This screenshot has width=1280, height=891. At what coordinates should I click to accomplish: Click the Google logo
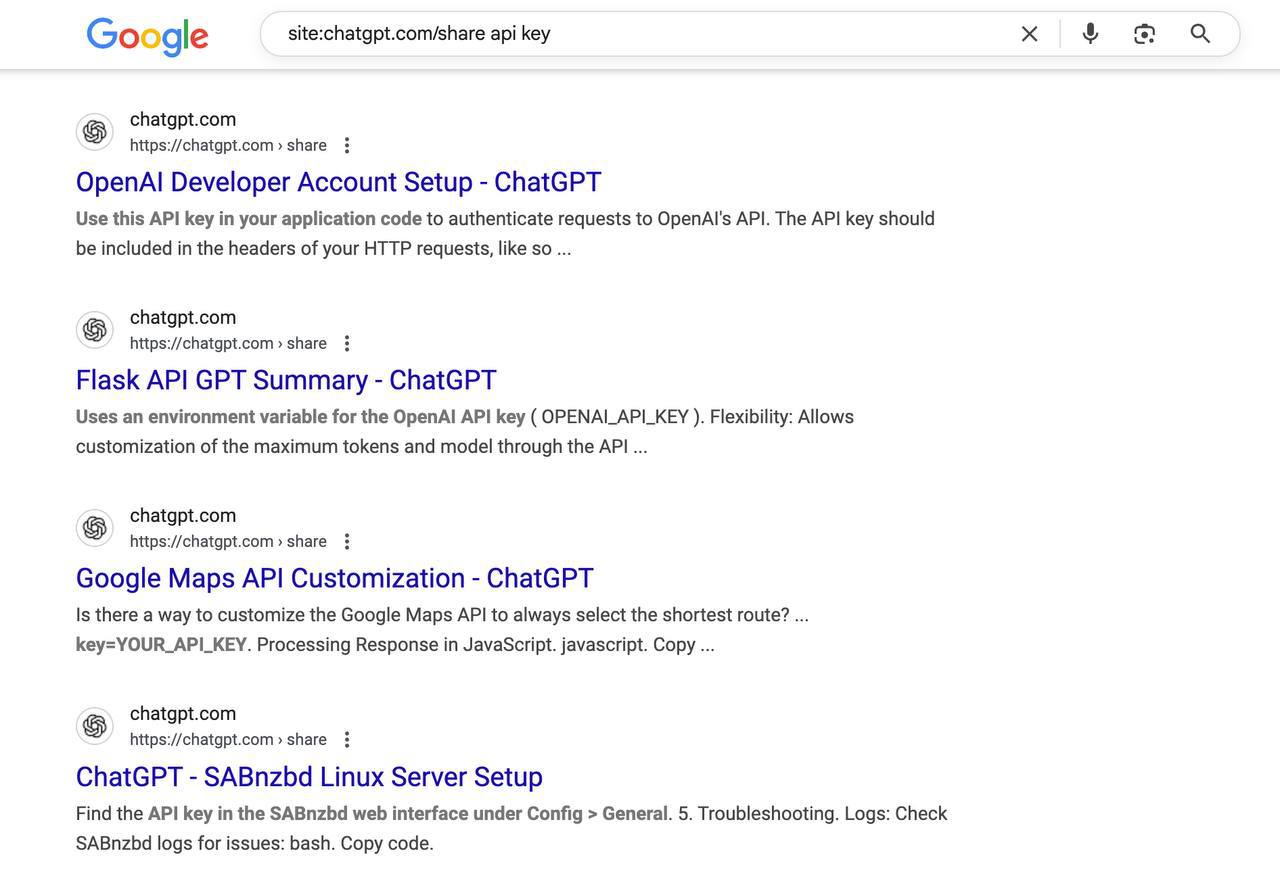tap(147, 36)
